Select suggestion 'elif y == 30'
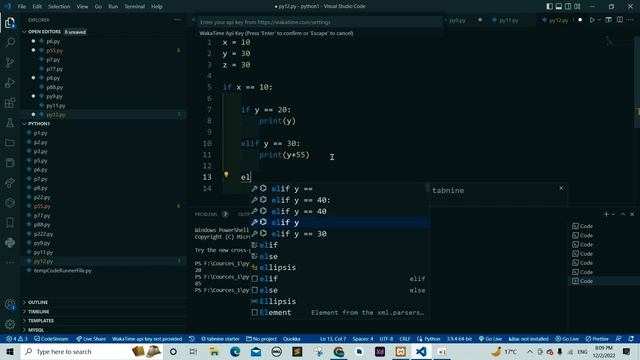640x360 pixels. (x=339, y=234)
